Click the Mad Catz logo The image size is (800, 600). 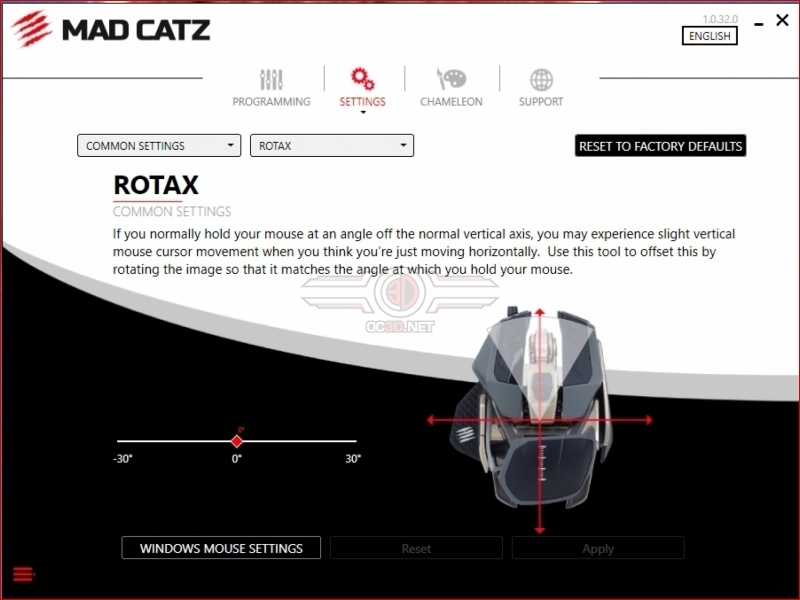pyautogui.click(x=110, y=30)
